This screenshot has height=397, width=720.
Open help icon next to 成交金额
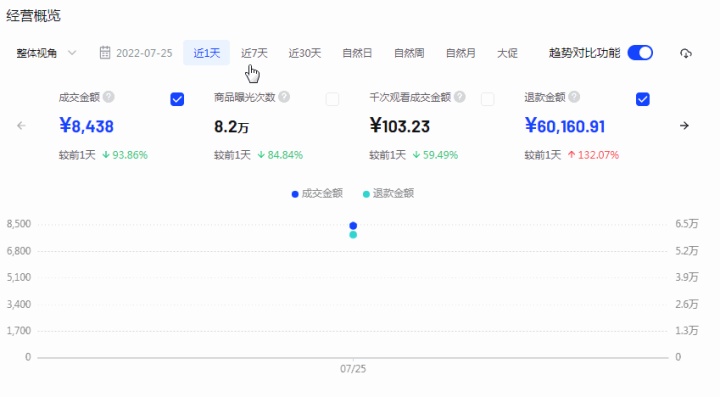tap(108, 97)
